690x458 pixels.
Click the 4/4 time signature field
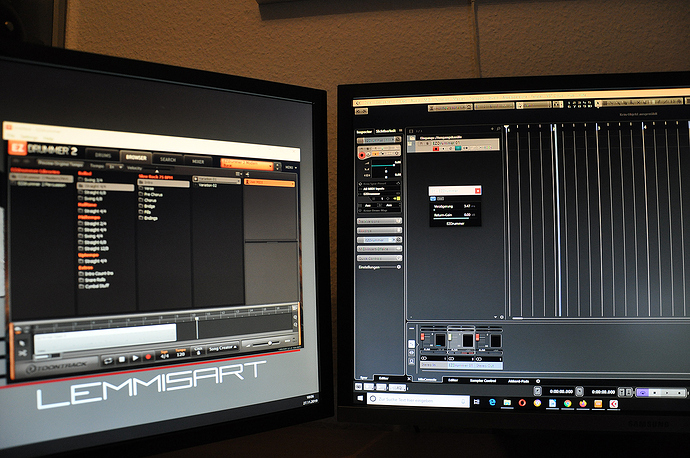pos(165,354)
